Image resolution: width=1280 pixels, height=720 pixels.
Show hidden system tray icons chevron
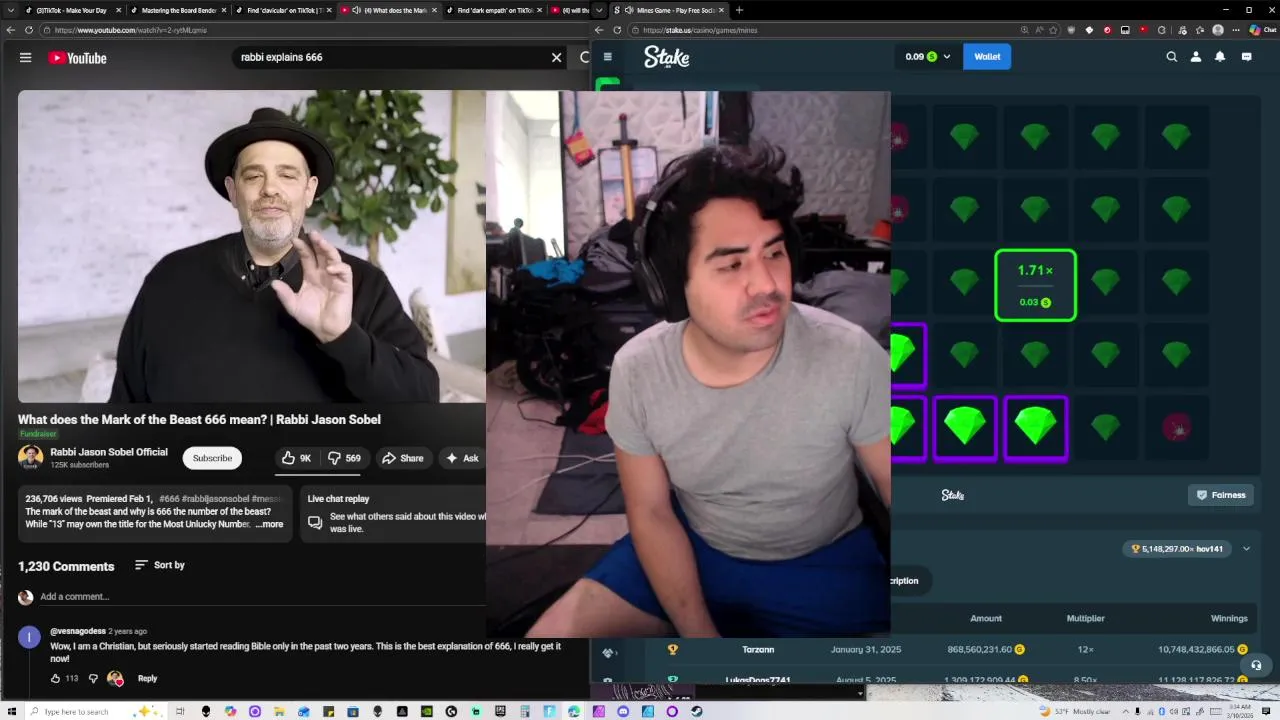pos(1125,711)
